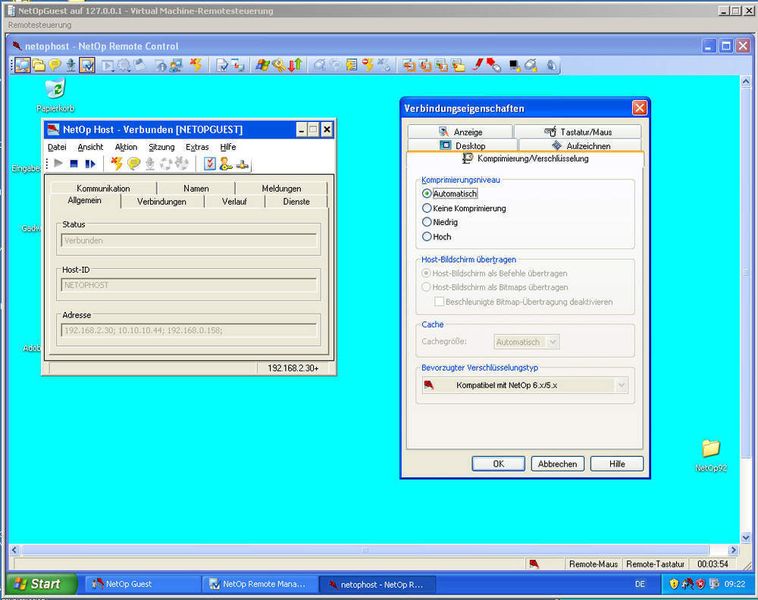The height and width of the screenshot is (600, 758).
Task: Switch to NetOp Guest taskbar button
Action: tap(144, 584)
